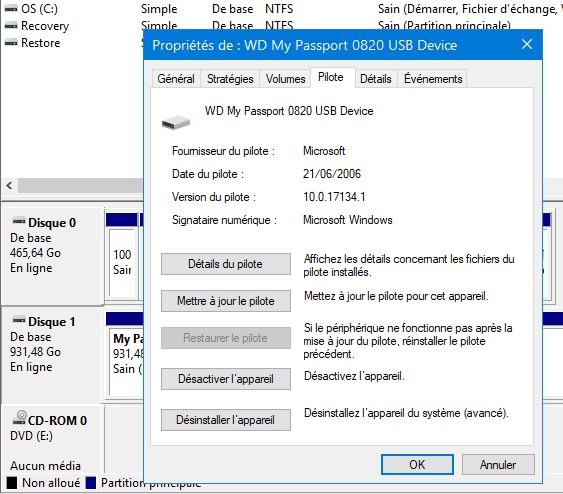Click the Sain (Démarrer...) status of OS (C:)
The image size is (563, 494).
pyautogui.click(x=470, y=9)
